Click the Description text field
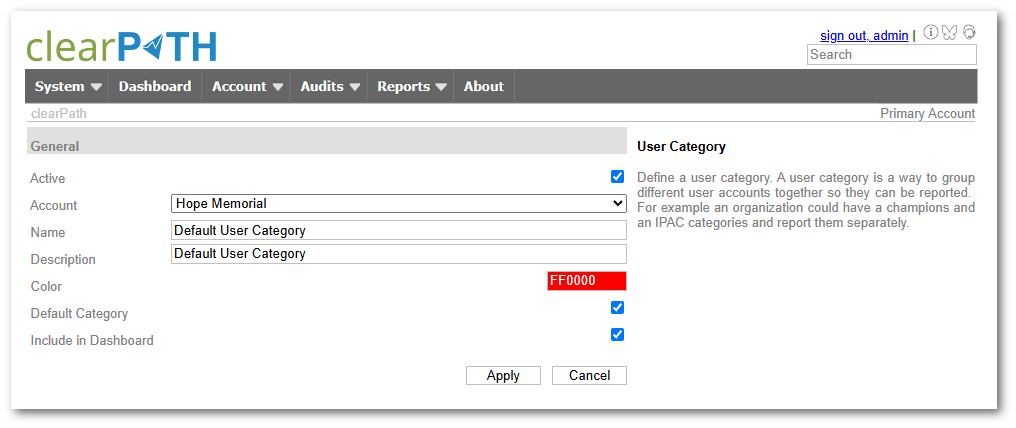 [x=398, y=254]
